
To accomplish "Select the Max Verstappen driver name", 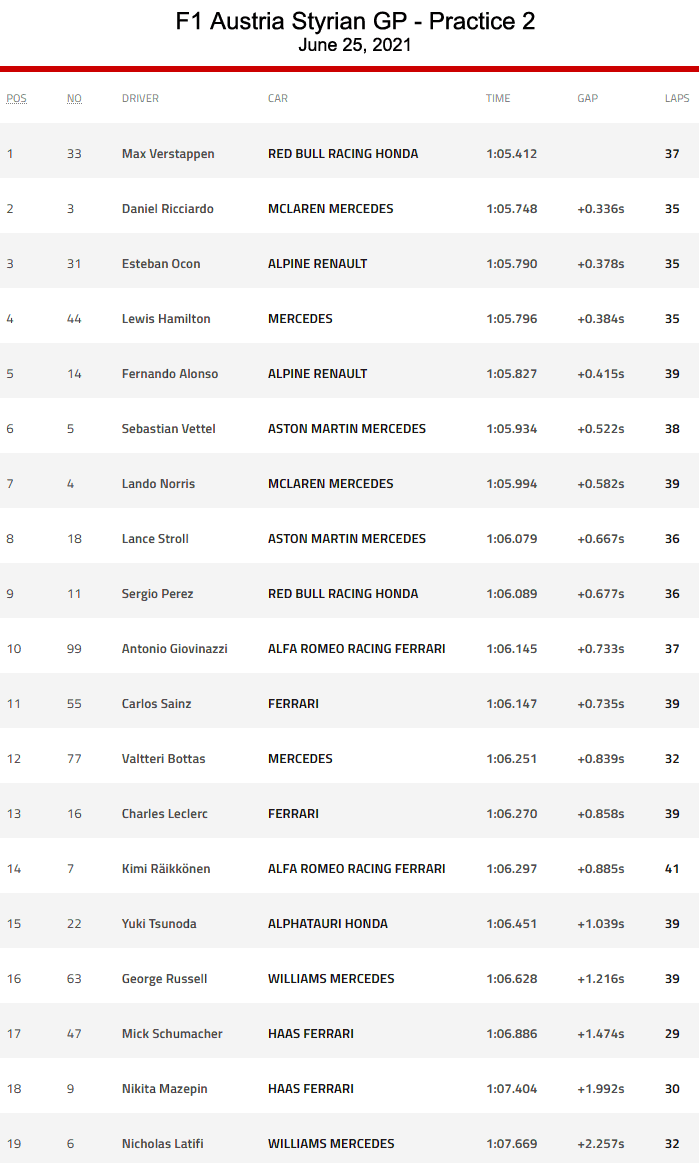I will click(168, 154).
